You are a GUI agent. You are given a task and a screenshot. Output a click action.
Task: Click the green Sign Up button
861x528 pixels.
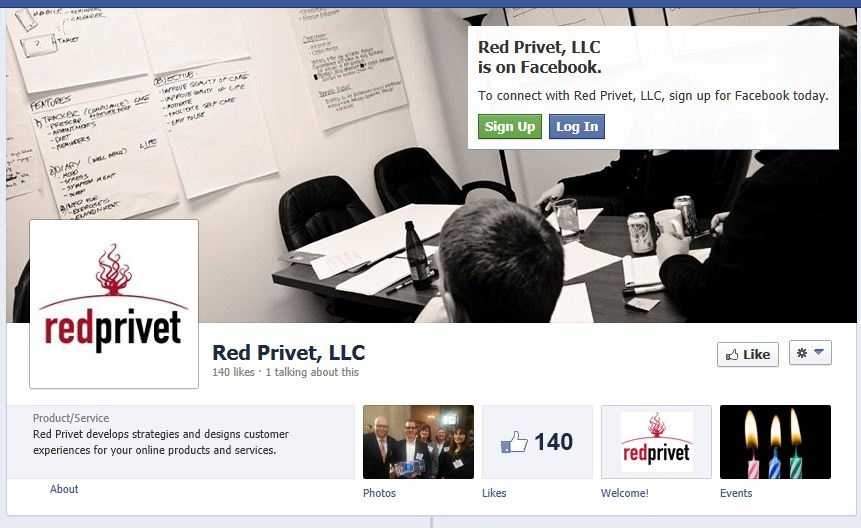[510, 127]
